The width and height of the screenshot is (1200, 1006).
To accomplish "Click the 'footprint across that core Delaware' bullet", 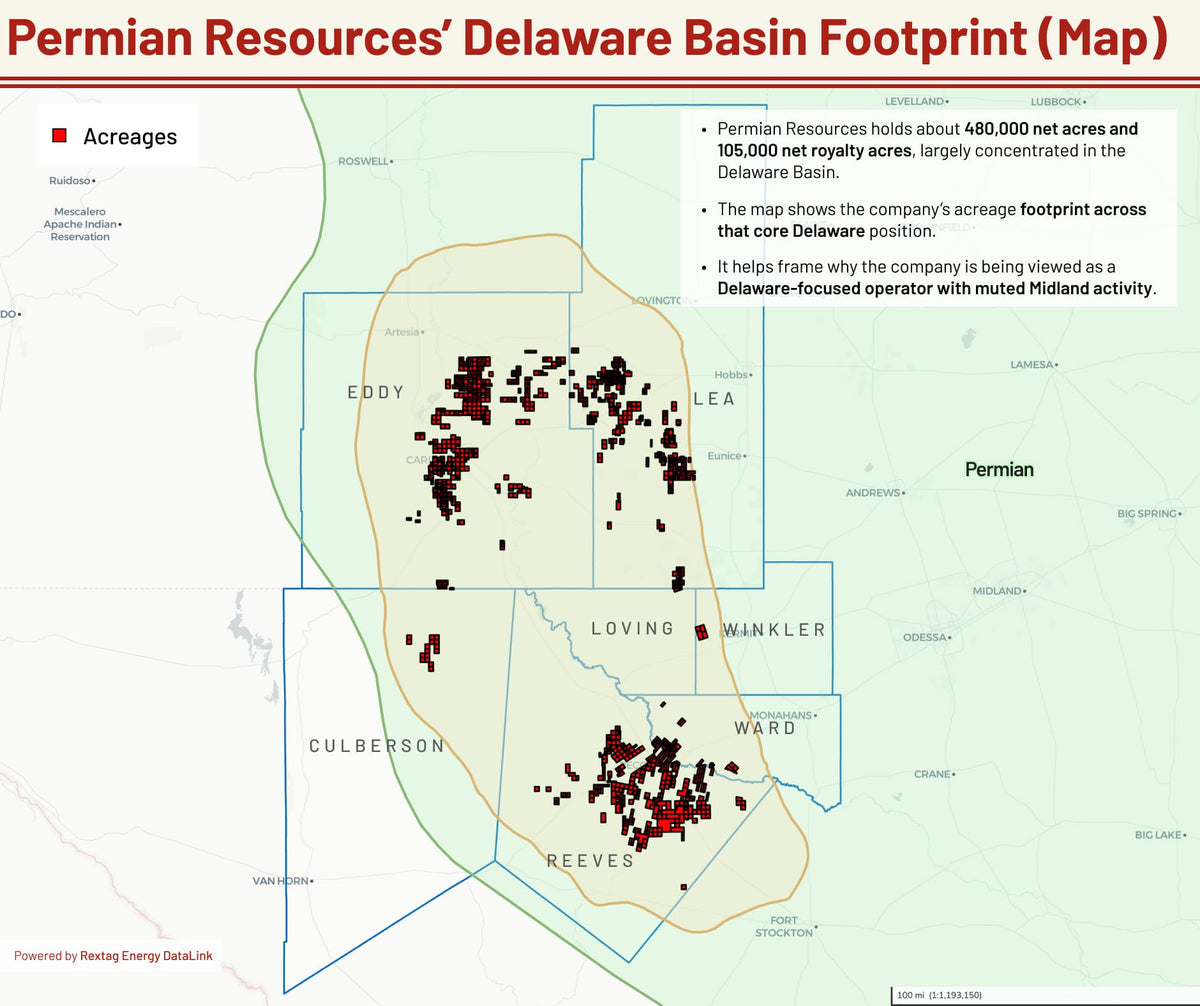I will coord(932,220).
